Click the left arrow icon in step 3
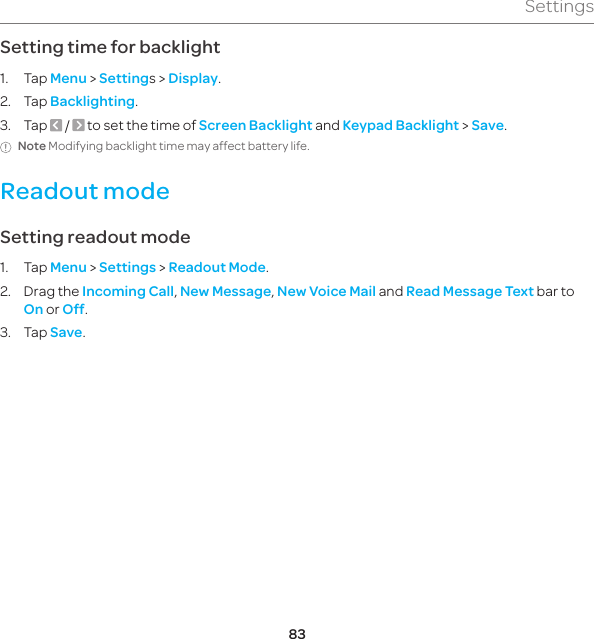 (x=56, y=125)
